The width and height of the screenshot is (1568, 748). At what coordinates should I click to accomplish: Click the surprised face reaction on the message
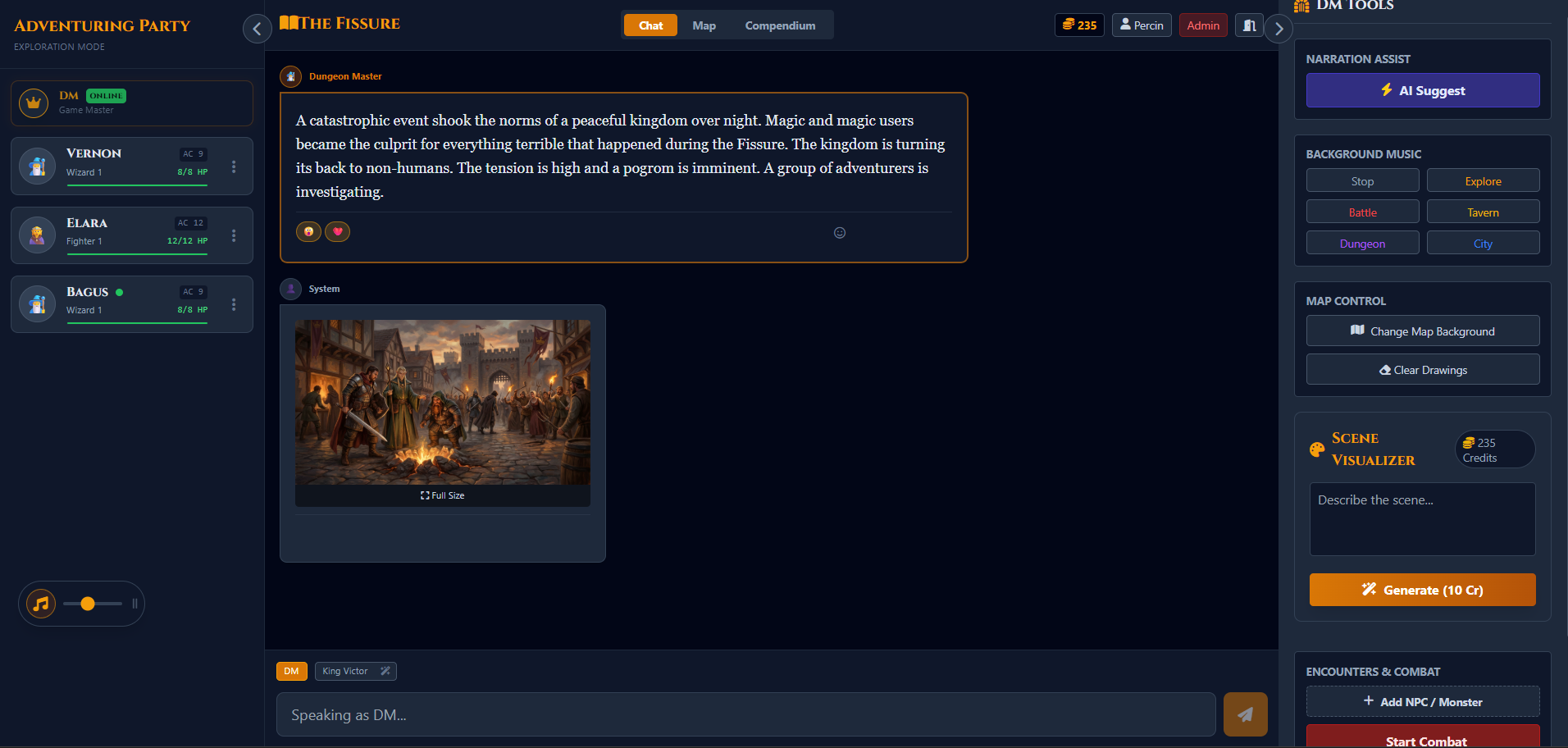point(308,231)
